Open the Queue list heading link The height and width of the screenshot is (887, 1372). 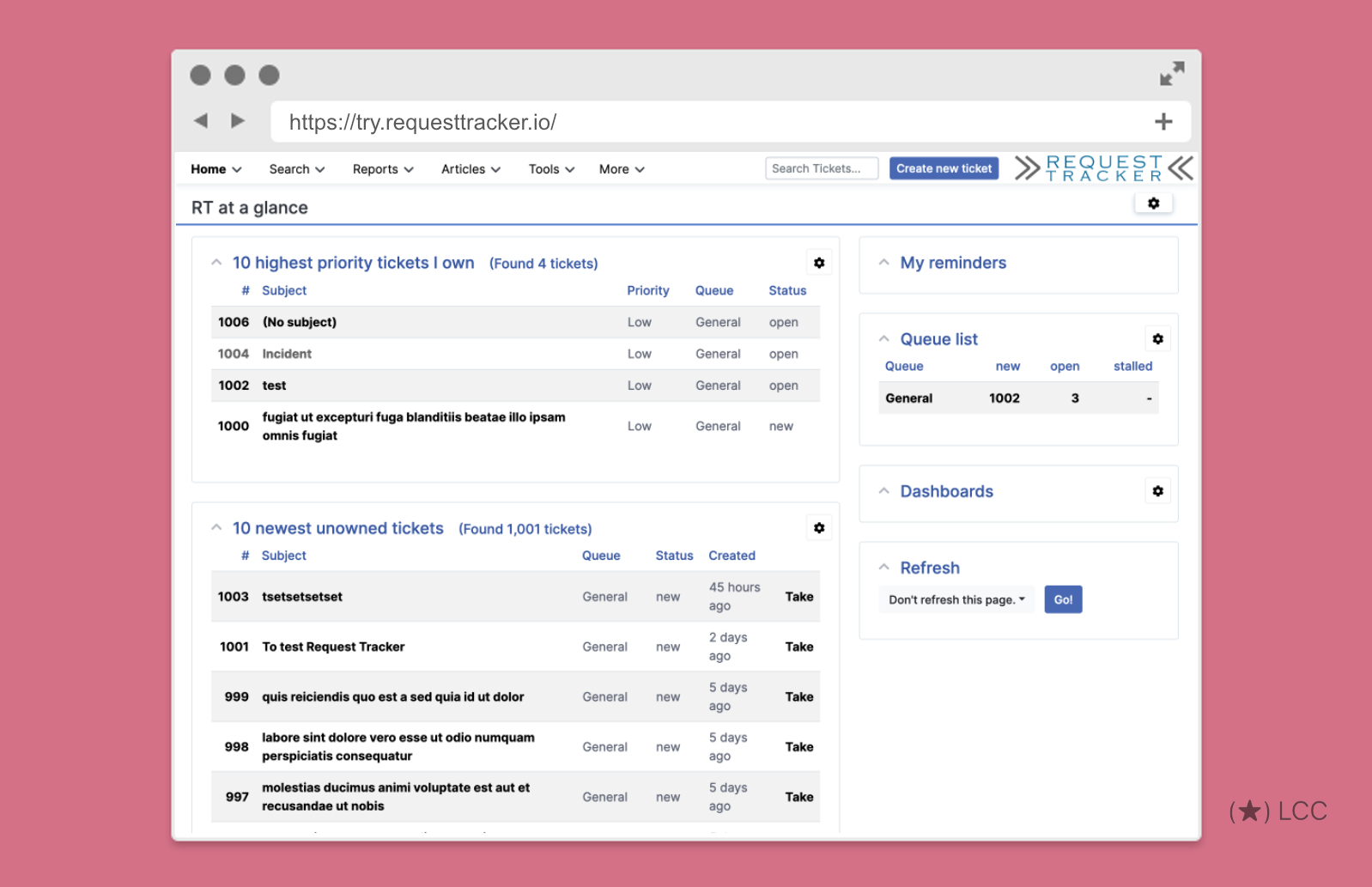tap(938, 339)
